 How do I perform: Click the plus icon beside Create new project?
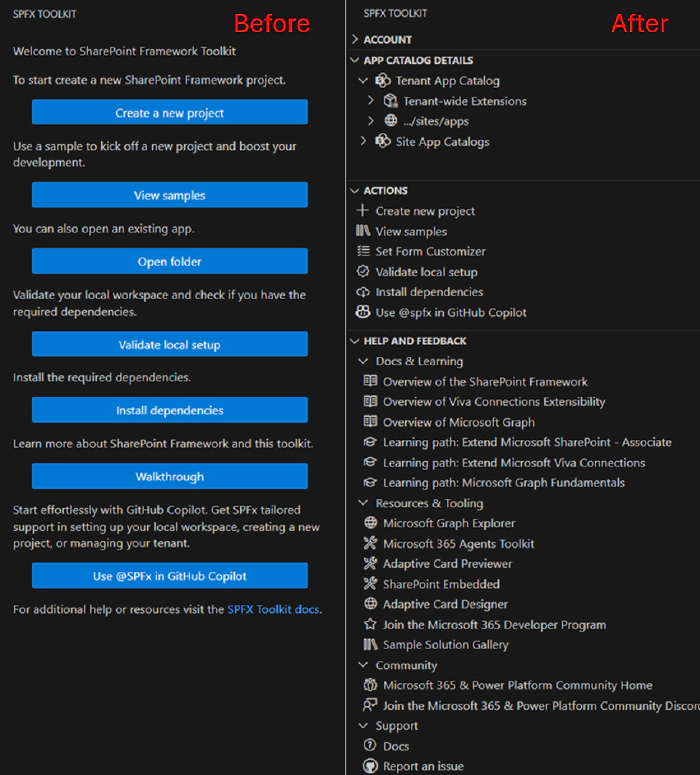point(363,211)
